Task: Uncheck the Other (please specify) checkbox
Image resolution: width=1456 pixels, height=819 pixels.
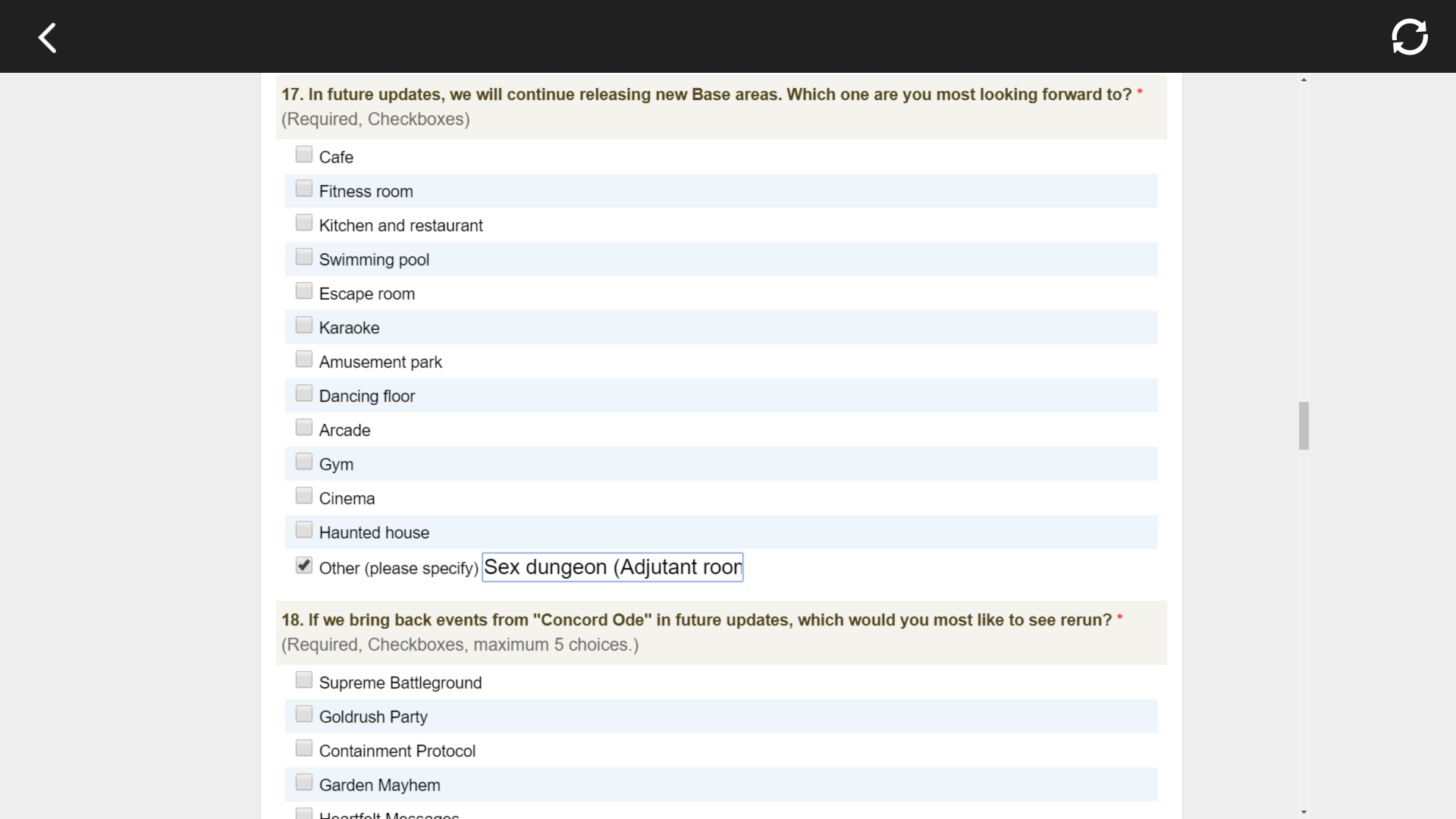Action: point(304,566)
